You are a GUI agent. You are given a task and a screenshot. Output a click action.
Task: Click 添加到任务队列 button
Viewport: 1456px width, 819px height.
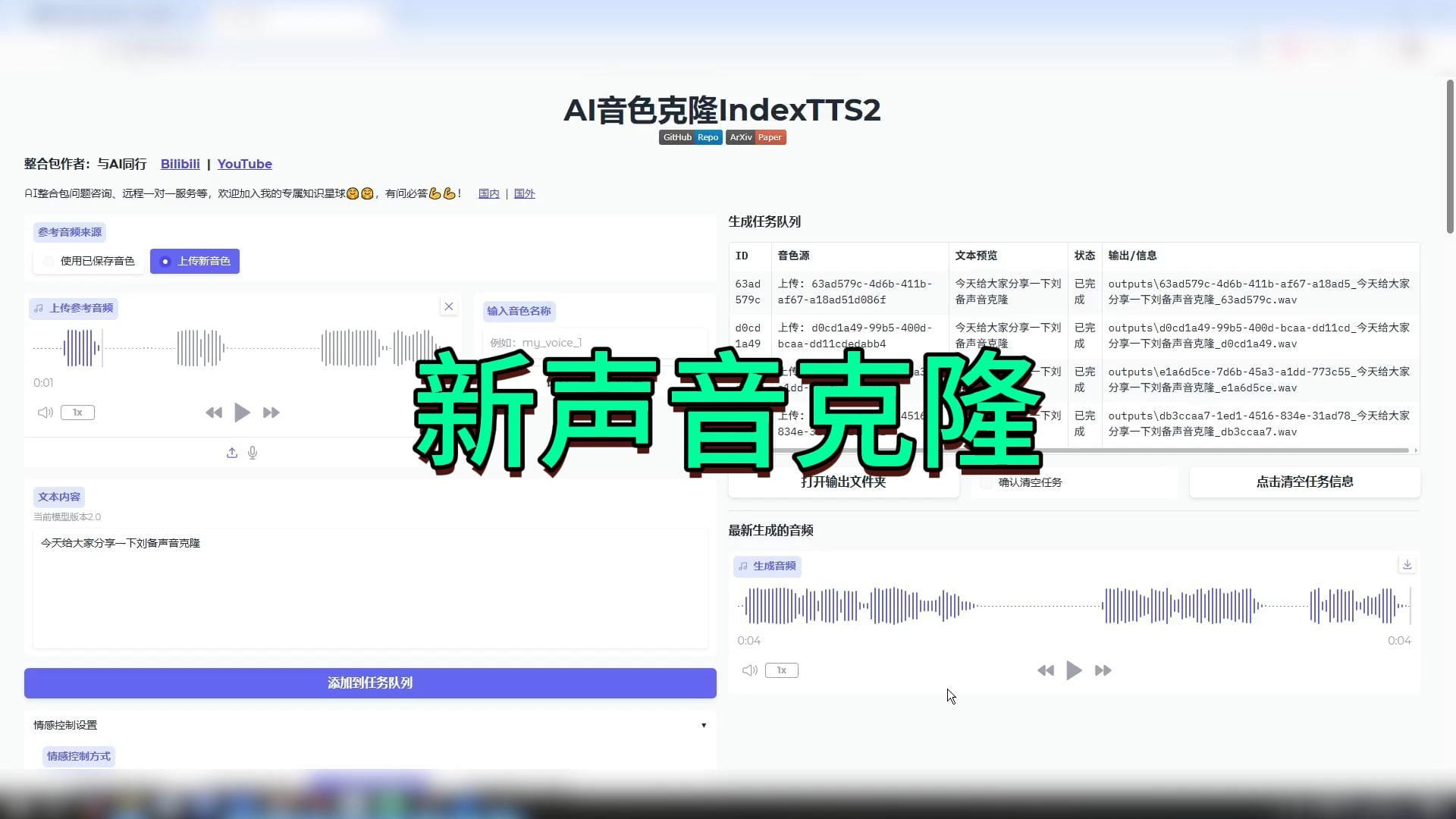(370, 682)
